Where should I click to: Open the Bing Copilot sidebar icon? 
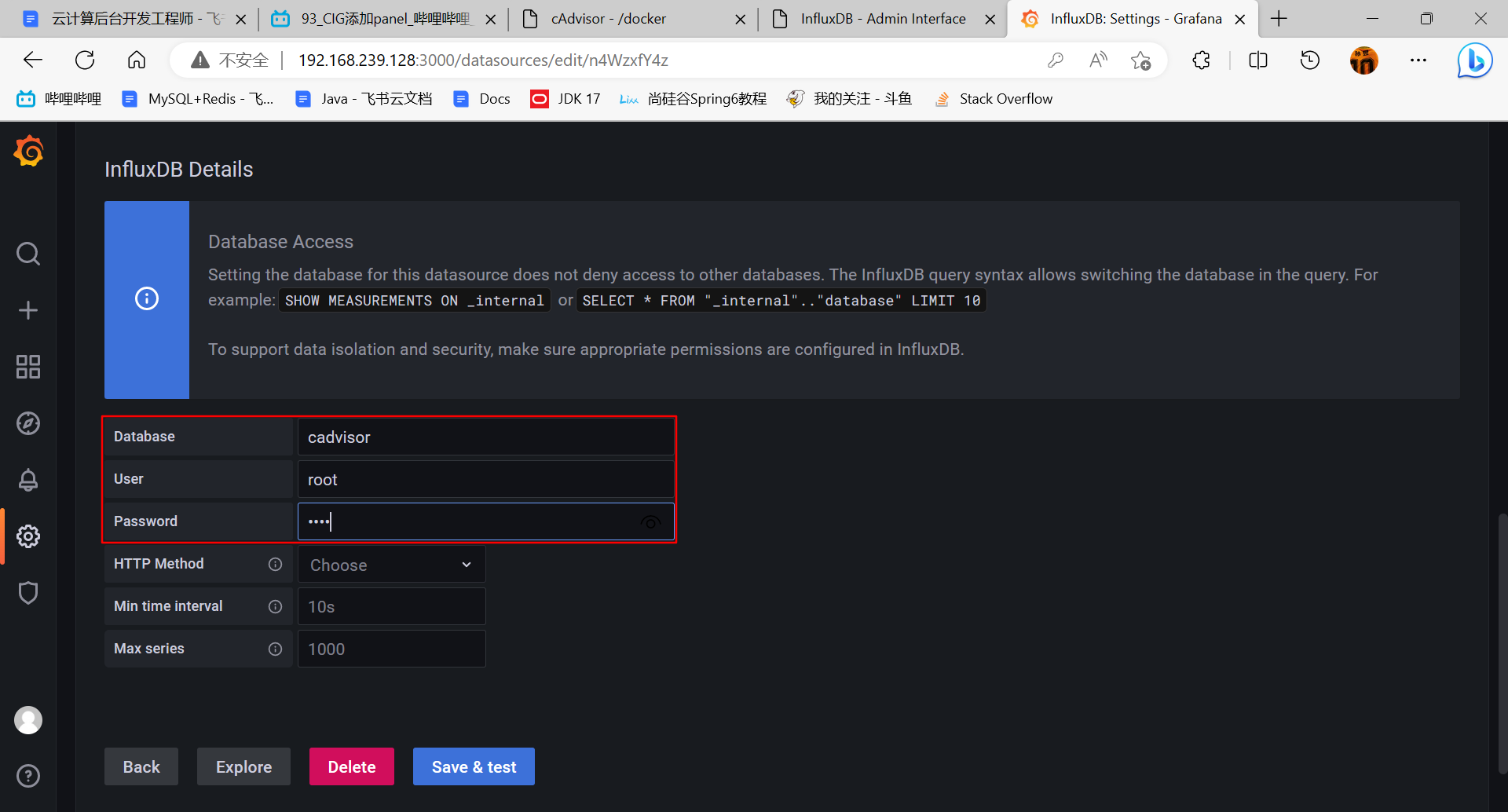pyautogui.click(x=1475, y=60)
